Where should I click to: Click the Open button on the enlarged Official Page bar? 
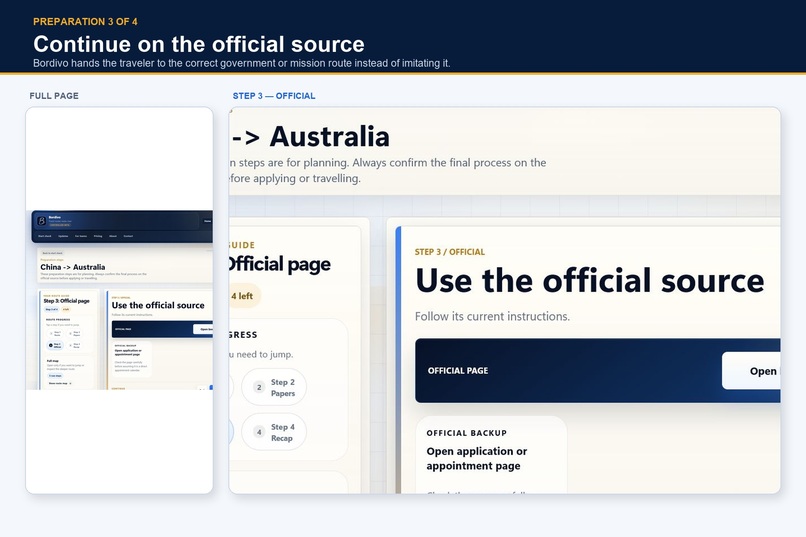(752, 371)
